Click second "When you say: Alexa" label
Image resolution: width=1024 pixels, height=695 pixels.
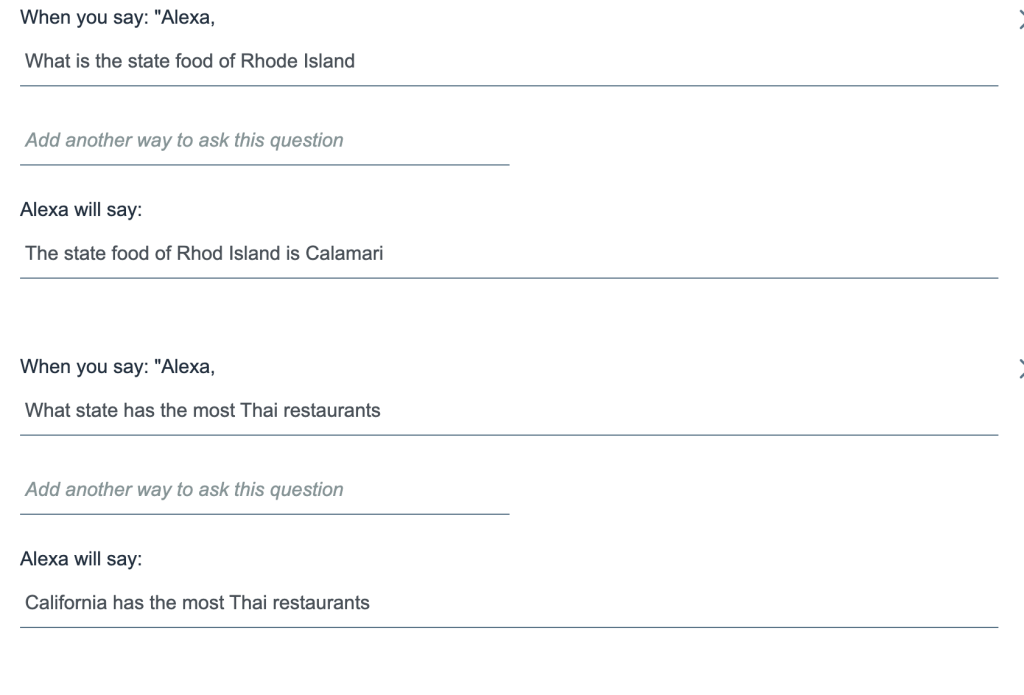pyautogui.click(x=117, y=367)
